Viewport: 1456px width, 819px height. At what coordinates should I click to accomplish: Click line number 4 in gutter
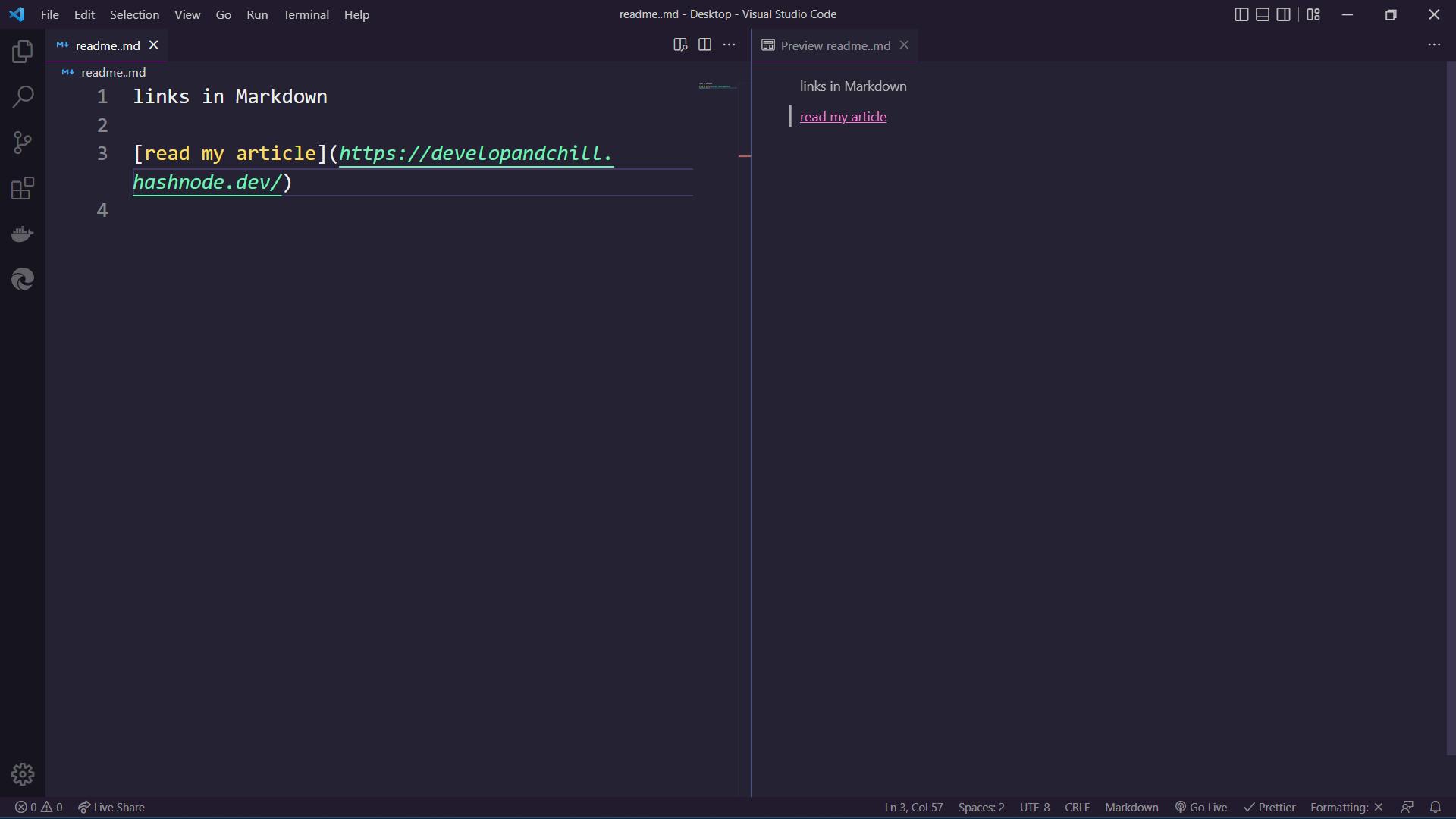102,211
